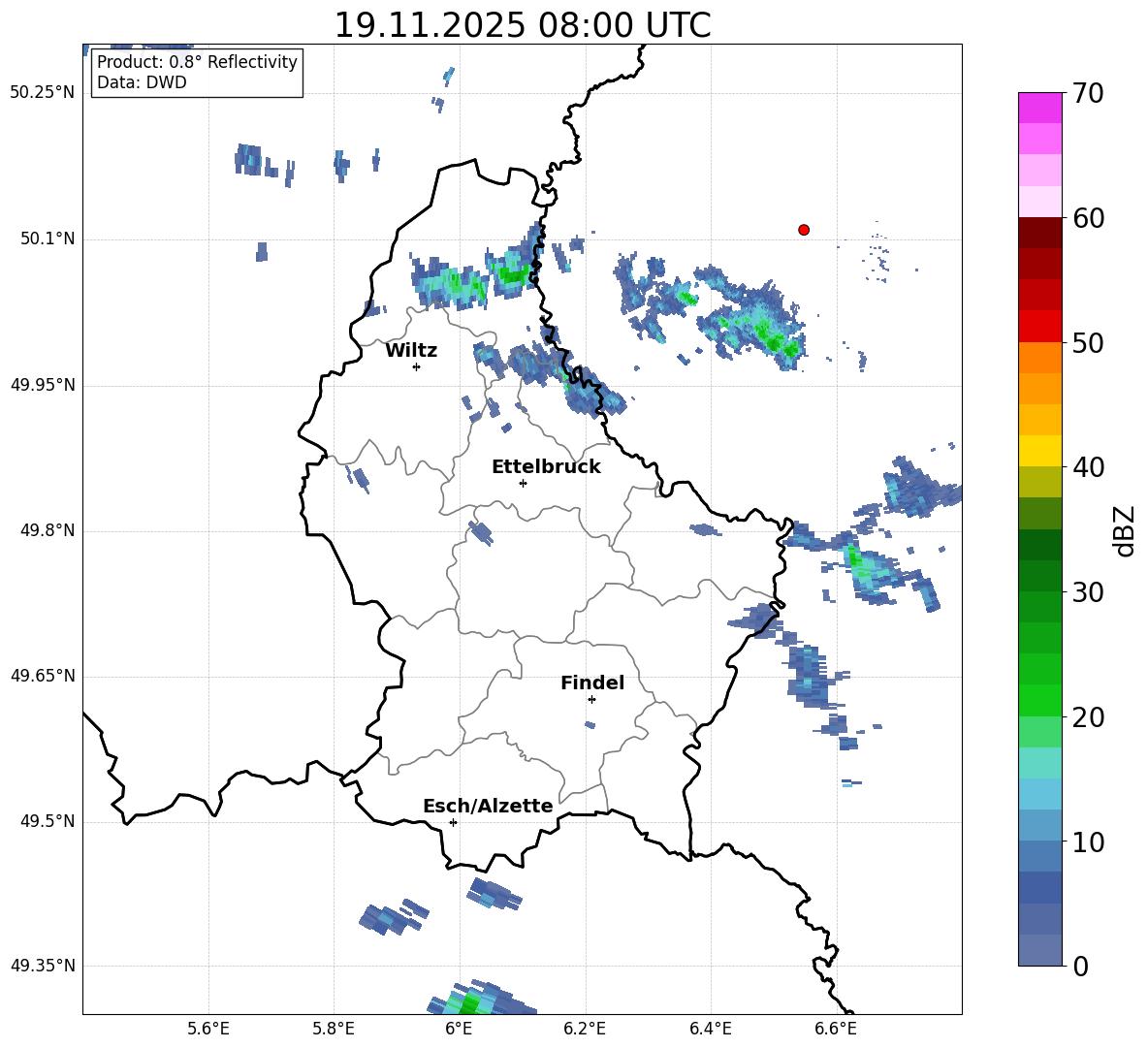Click the 49.5°N latitude label

point(48,821)
